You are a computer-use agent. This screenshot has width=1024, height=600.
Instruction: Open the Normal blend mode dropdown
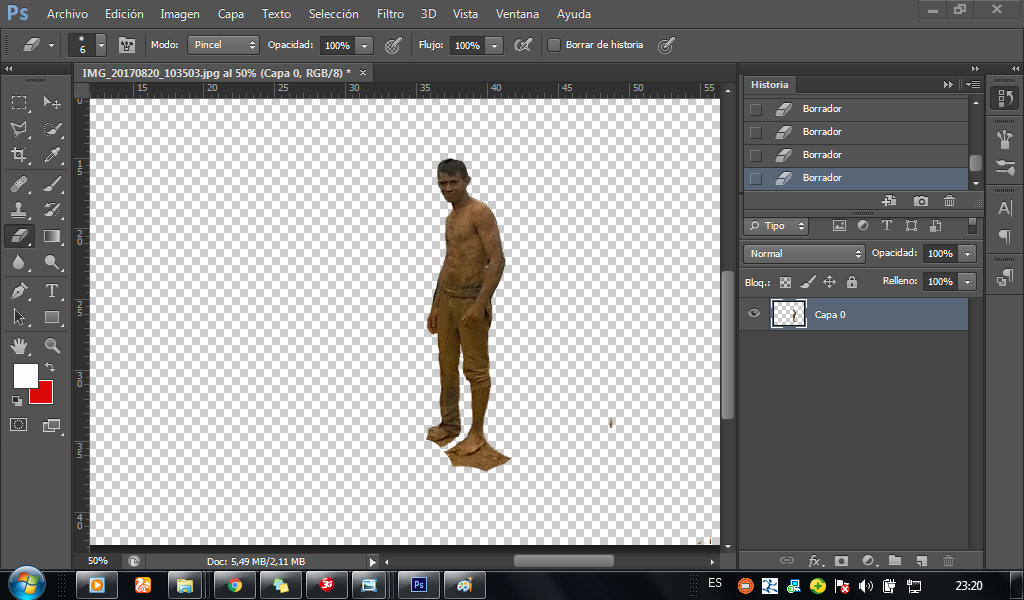pos(804,254)
